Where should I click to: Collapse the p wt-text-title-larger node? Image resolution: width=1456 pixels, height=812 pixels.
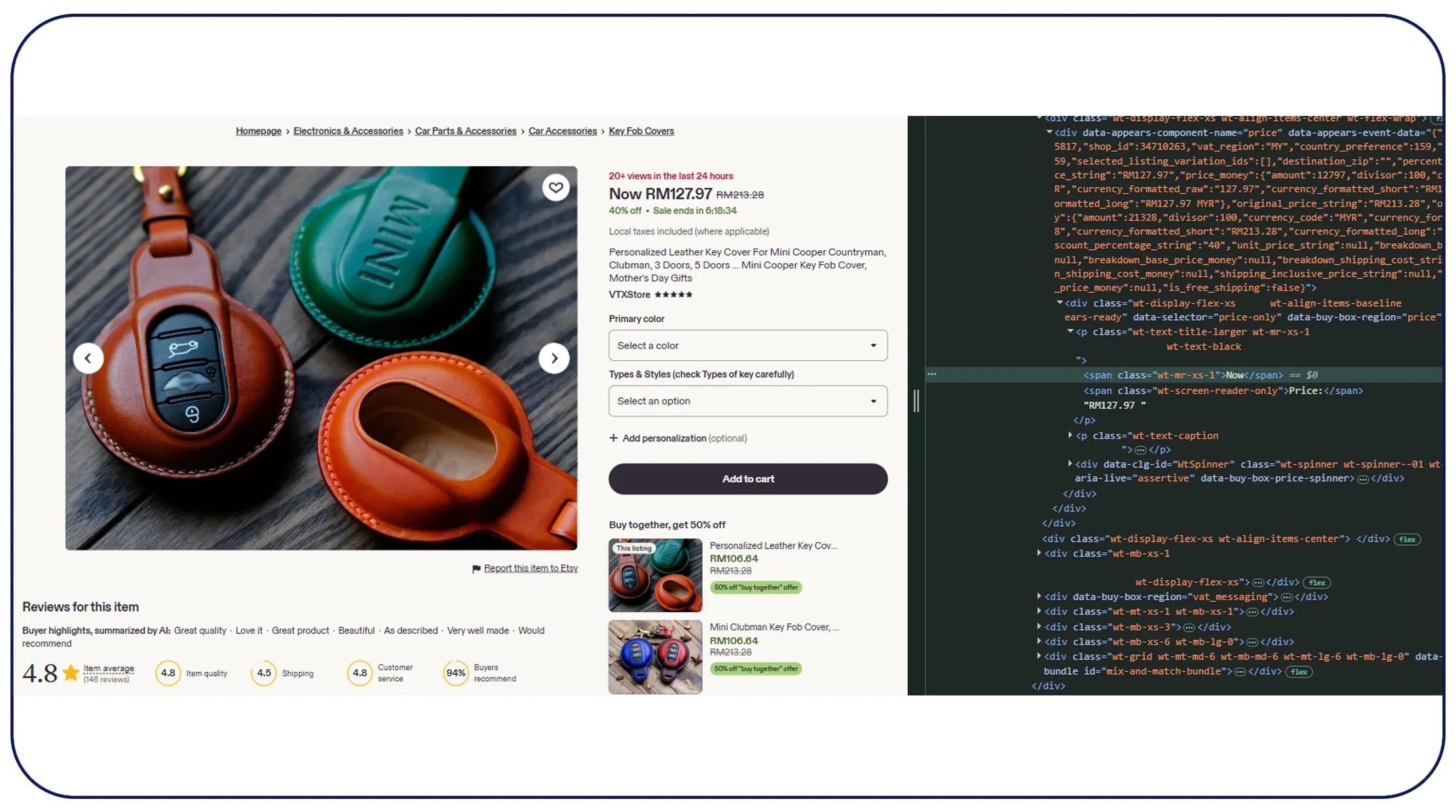click(1070, 331)
